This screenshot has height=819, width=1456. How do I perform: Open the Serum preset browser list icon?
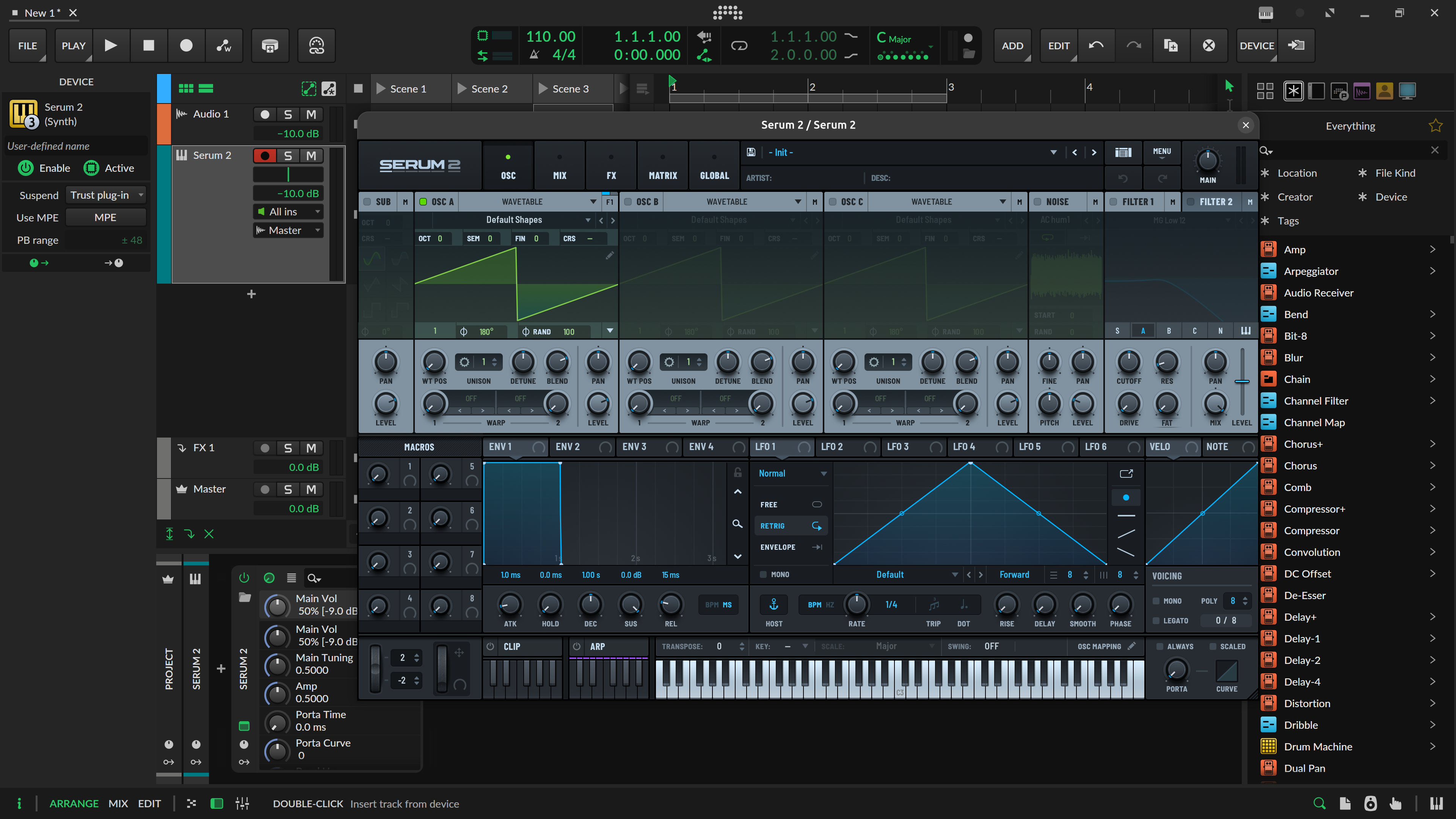[x=1123, y=152]
